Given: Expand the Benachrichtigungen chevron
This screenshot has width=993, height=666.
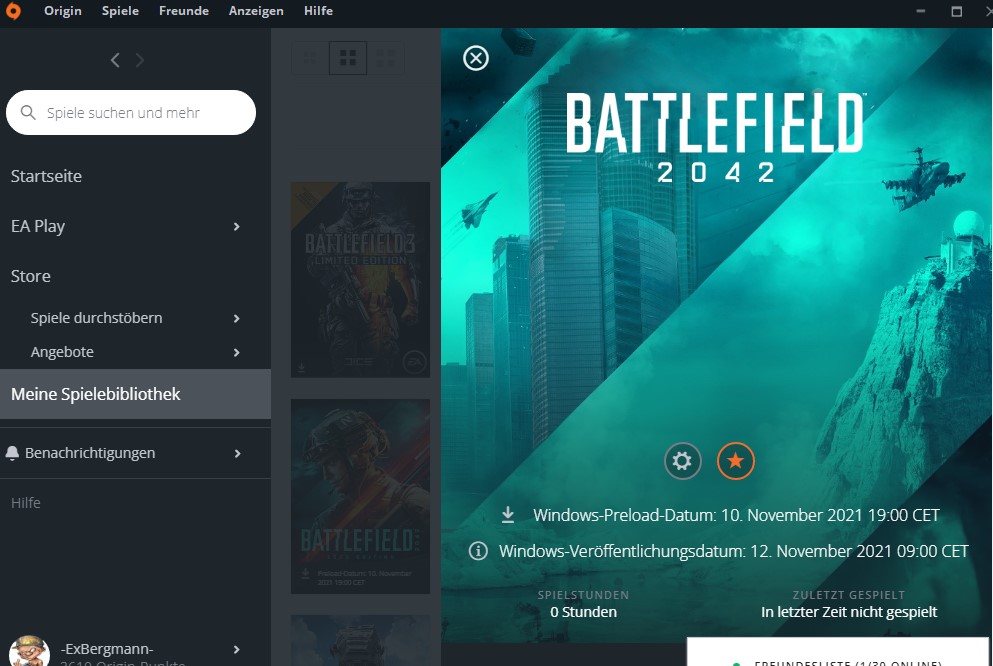Looking at the screenshot, I should [237, 453].
